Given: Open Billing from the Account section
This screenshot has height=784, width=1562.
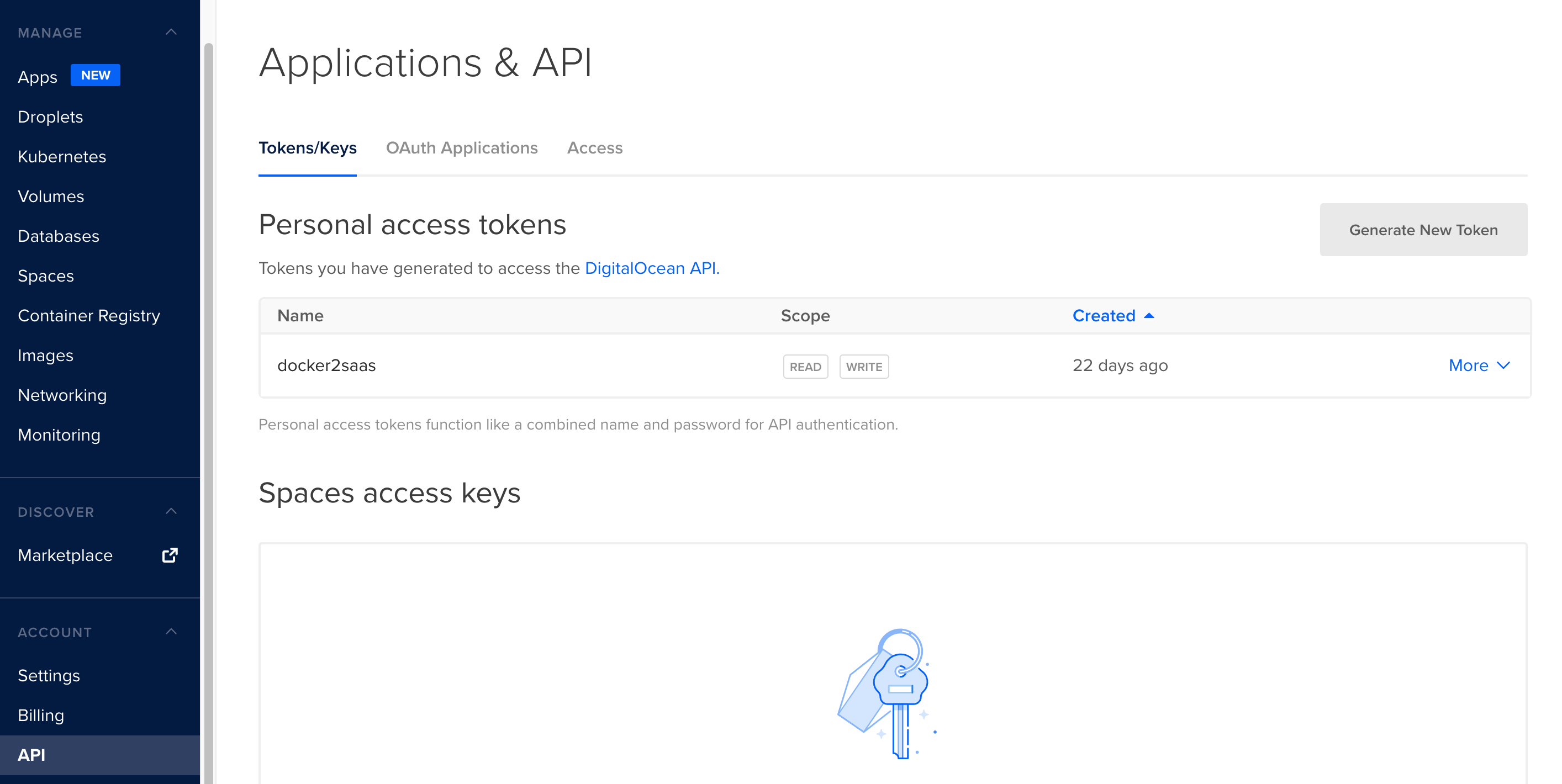Looking at the screenshot, I should pos(41,715).
